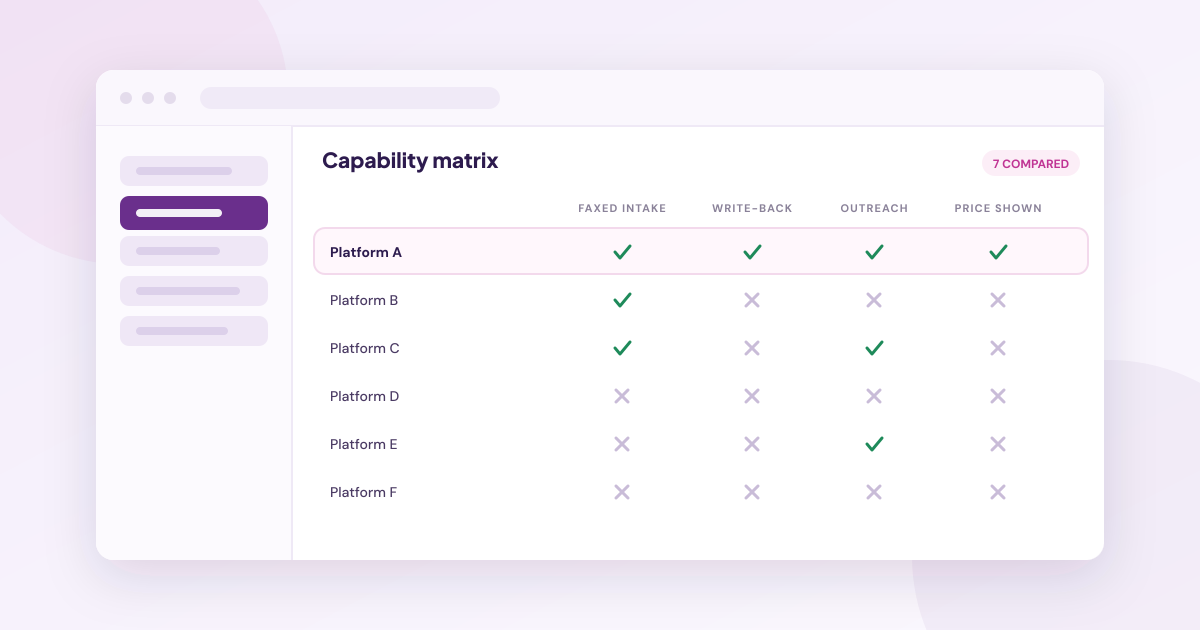Image resolution: width=1200 pixels, height=630 pixels.
Task: Select the highlighted purple sidebar item
Action: 194,213
